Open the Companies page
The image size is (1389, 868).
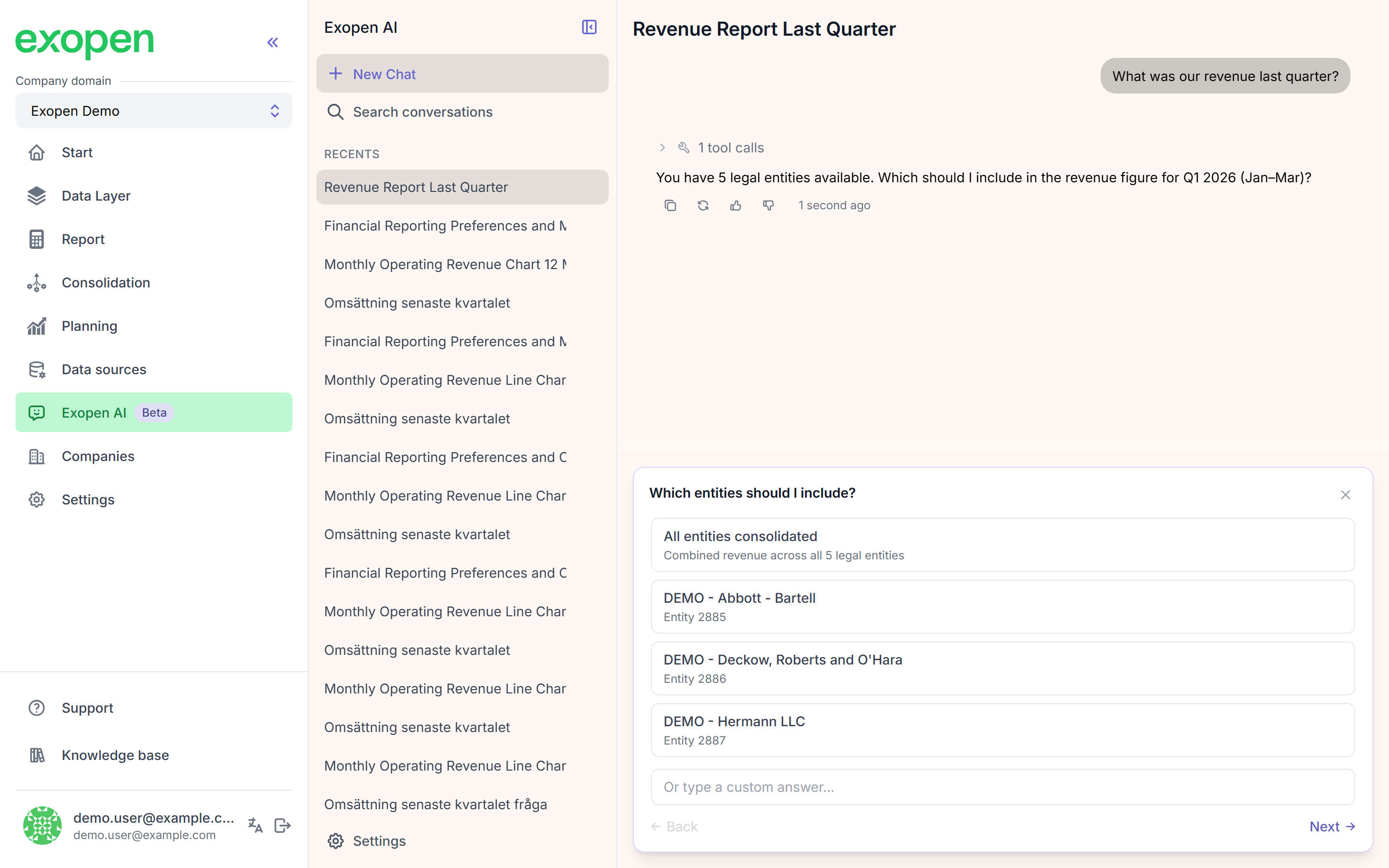[x=154, y=456]
